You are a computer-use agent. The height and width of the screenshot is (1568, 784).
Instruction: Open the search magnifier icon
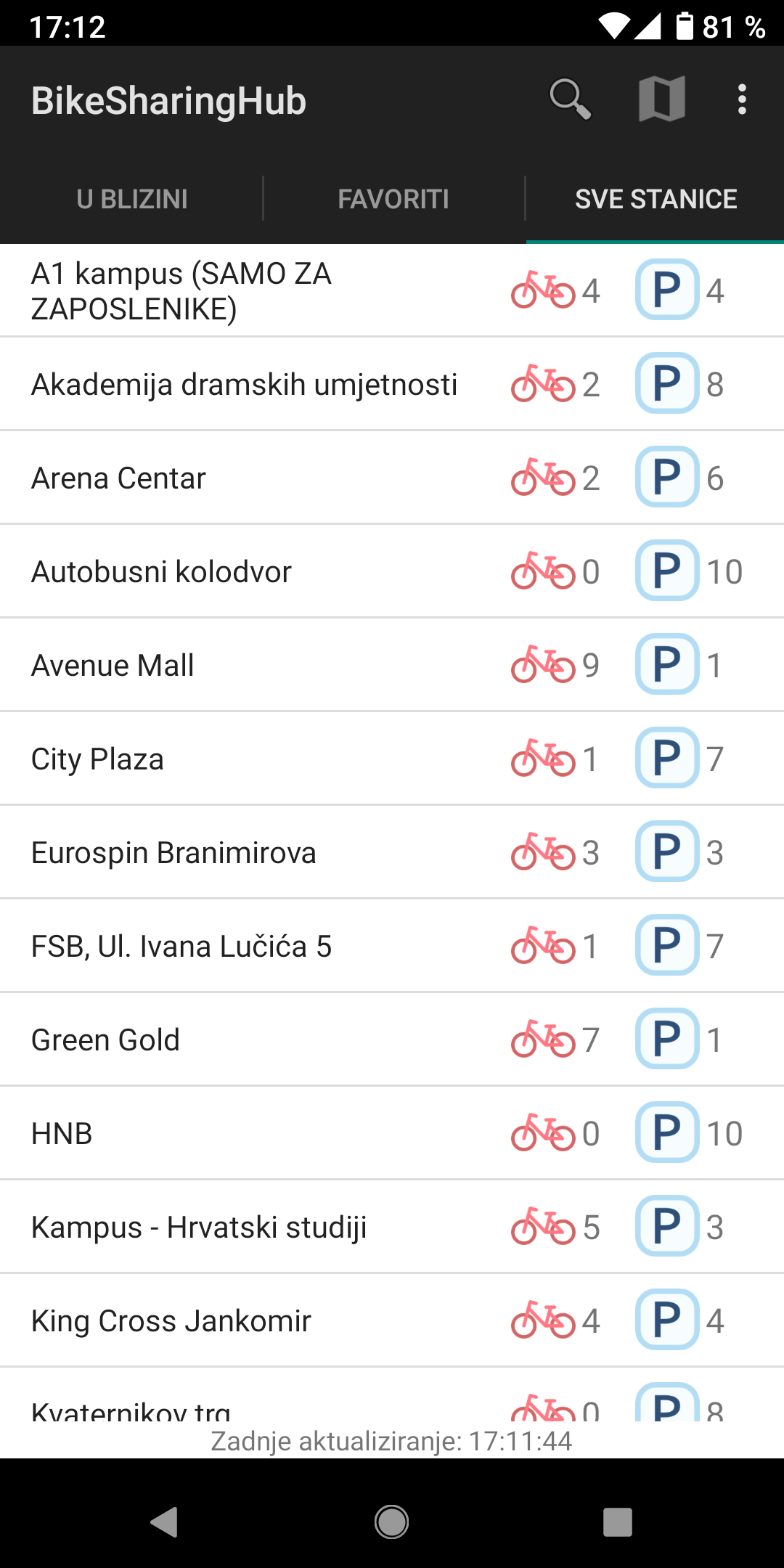570,99
